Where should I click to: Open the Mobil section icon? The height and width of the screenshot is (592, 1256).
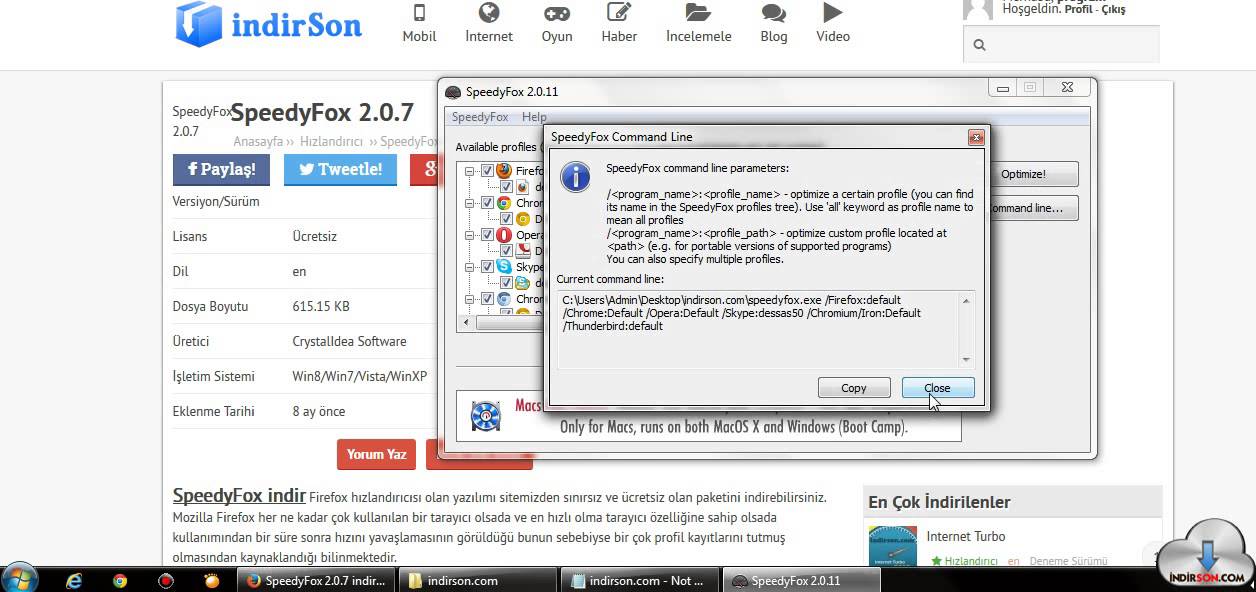tap(419, 13)
